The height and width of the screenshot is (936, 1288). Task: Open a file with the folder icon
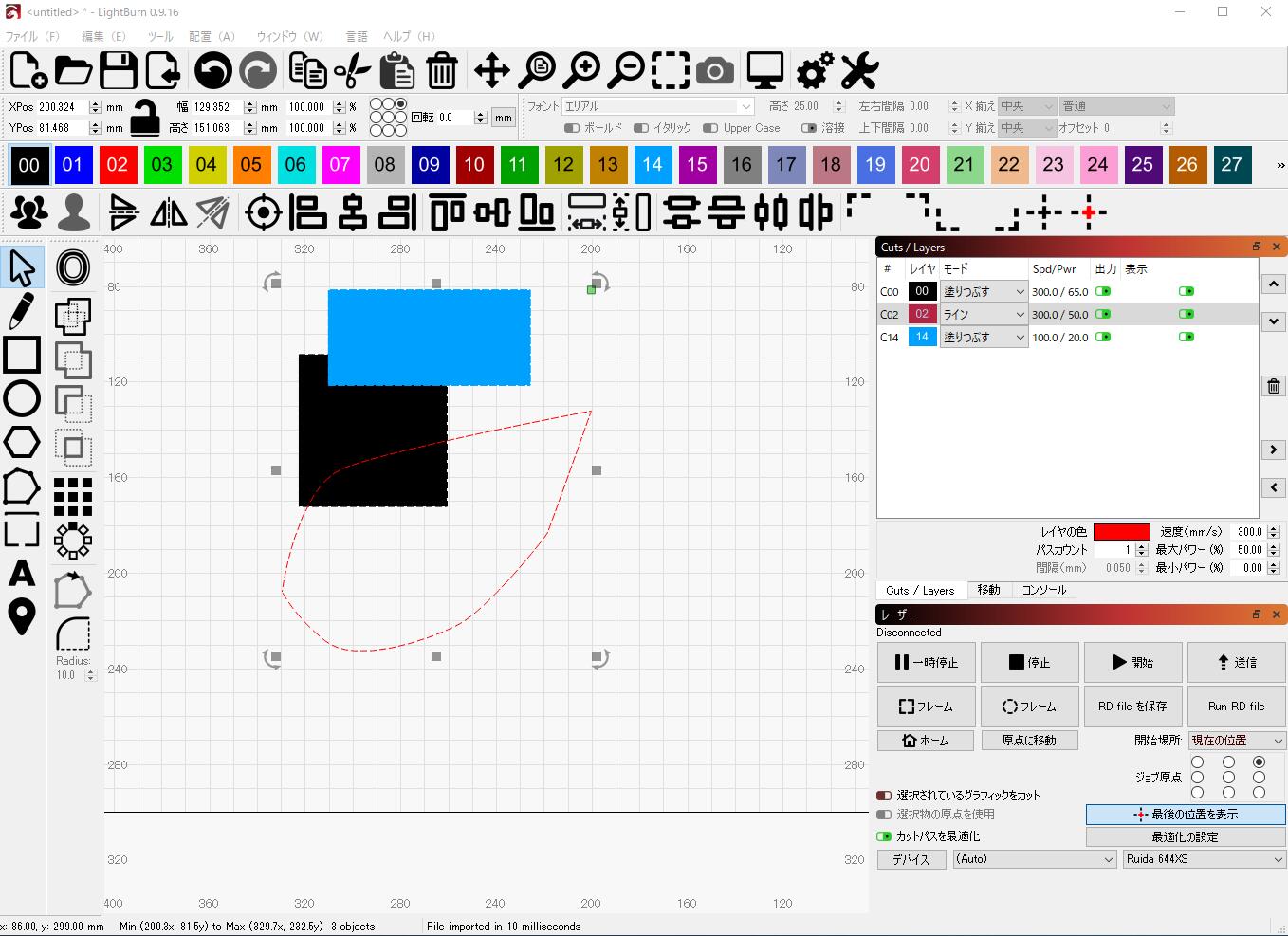(x=73, y=70)
